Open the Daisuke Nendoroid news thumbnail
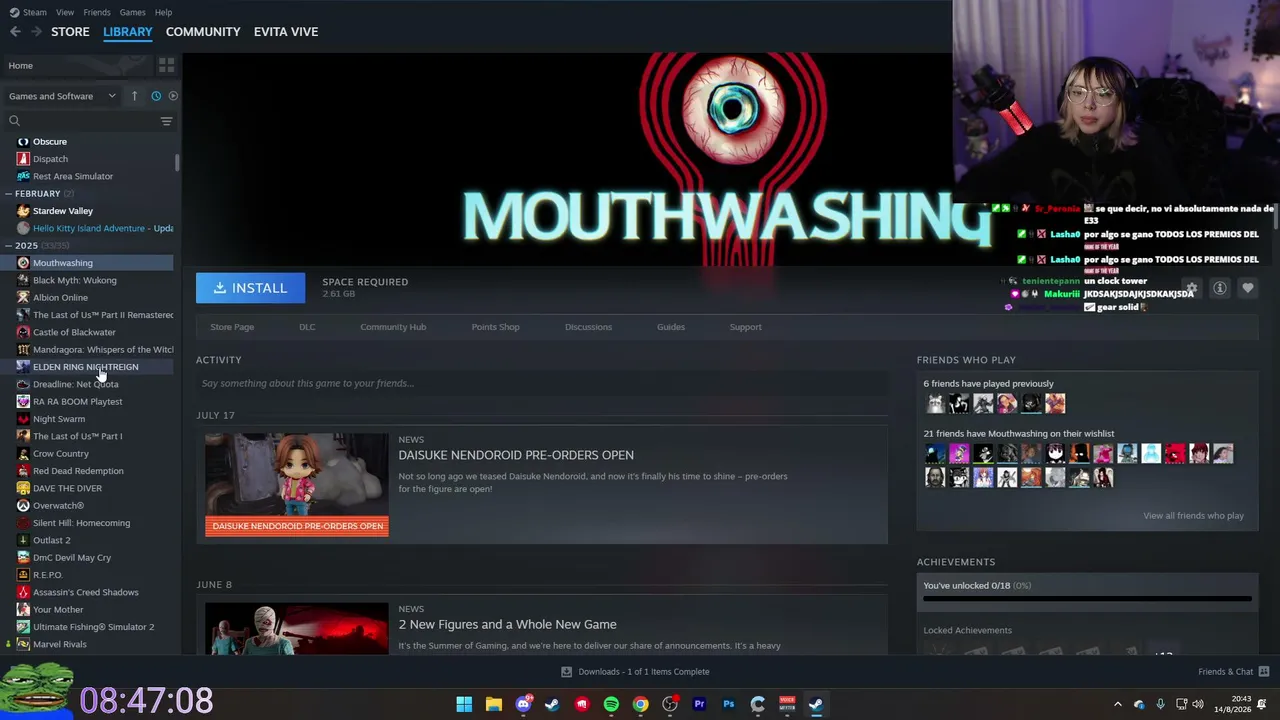The width and height of the screenshot is (1280, 720). coord(297,485)
